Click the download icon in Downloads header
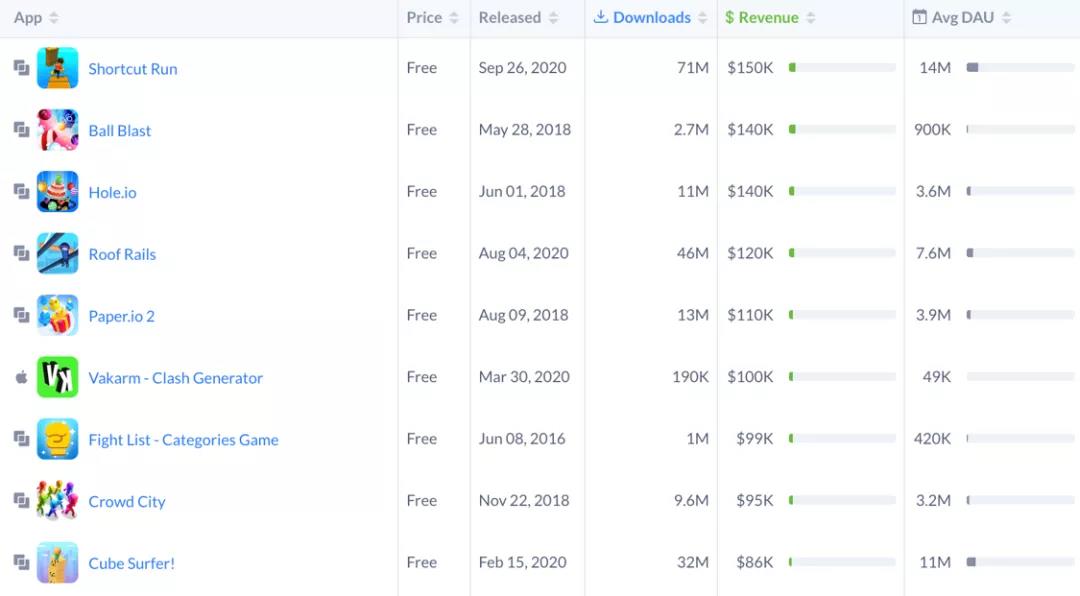 point(601,17)
